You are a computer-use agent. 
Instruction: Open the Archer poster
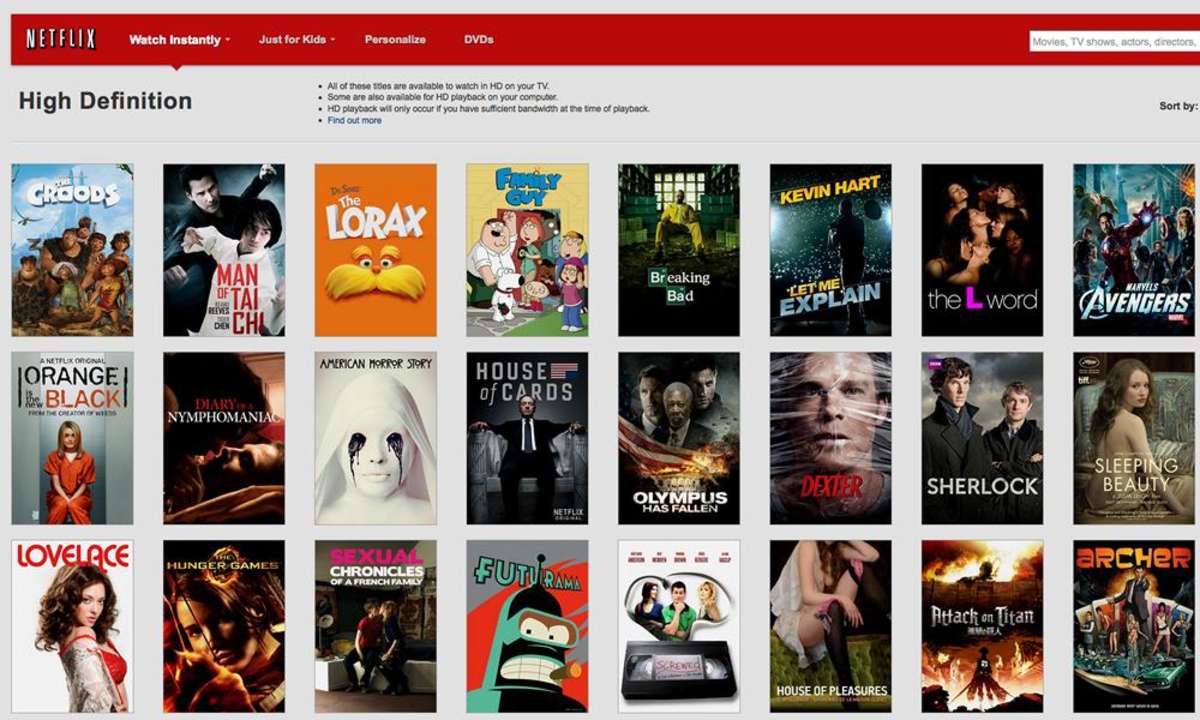point(1134,626)
